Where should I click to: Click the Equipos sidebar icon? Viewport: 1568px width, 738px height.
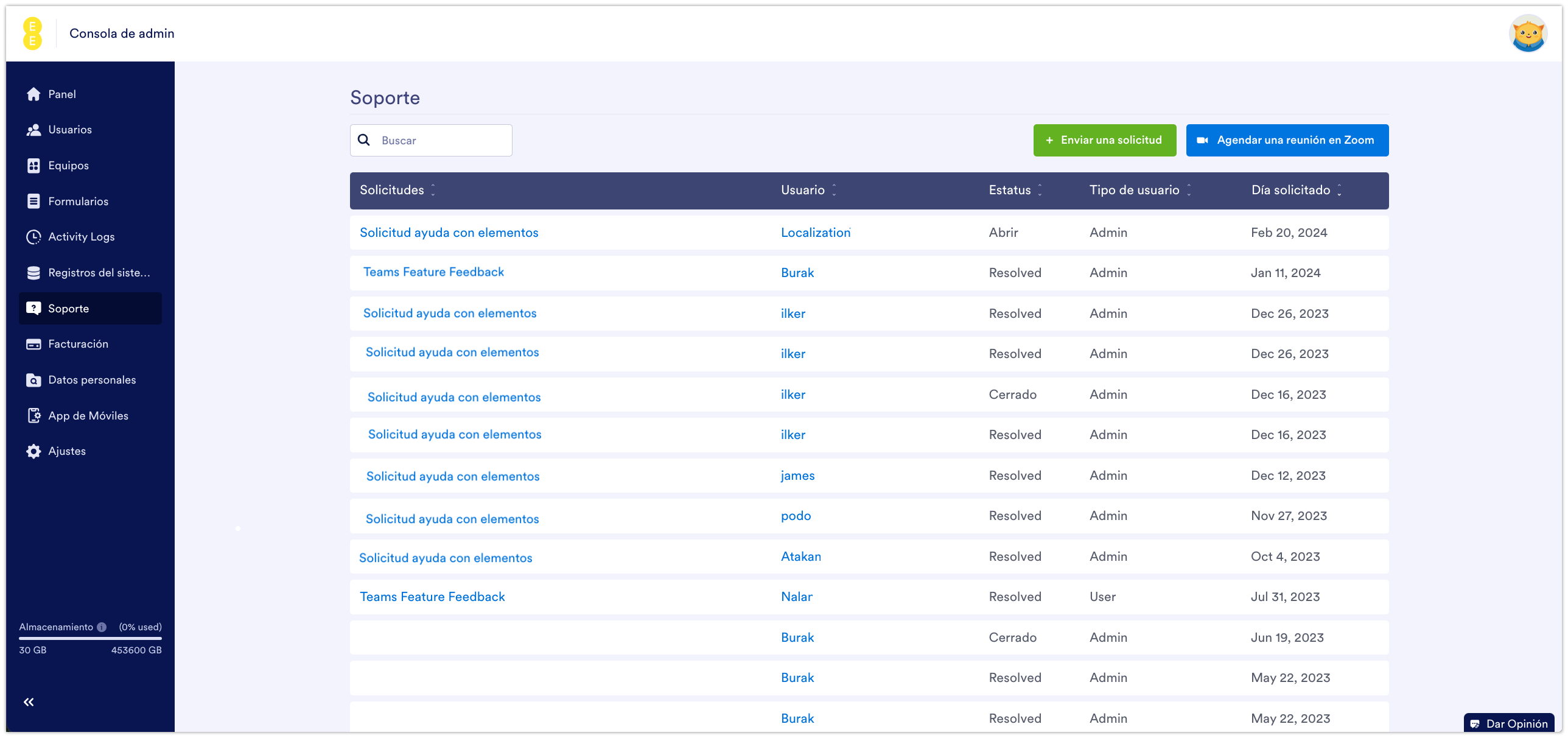[33, 166]
